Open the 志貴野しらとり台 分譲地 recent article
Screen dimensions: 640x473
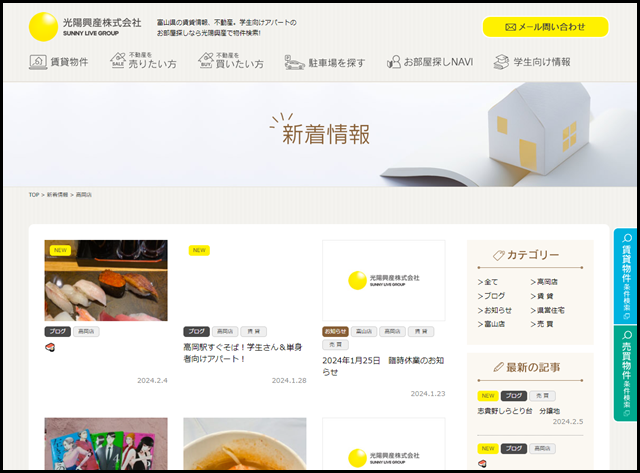(x=519, y=411)
